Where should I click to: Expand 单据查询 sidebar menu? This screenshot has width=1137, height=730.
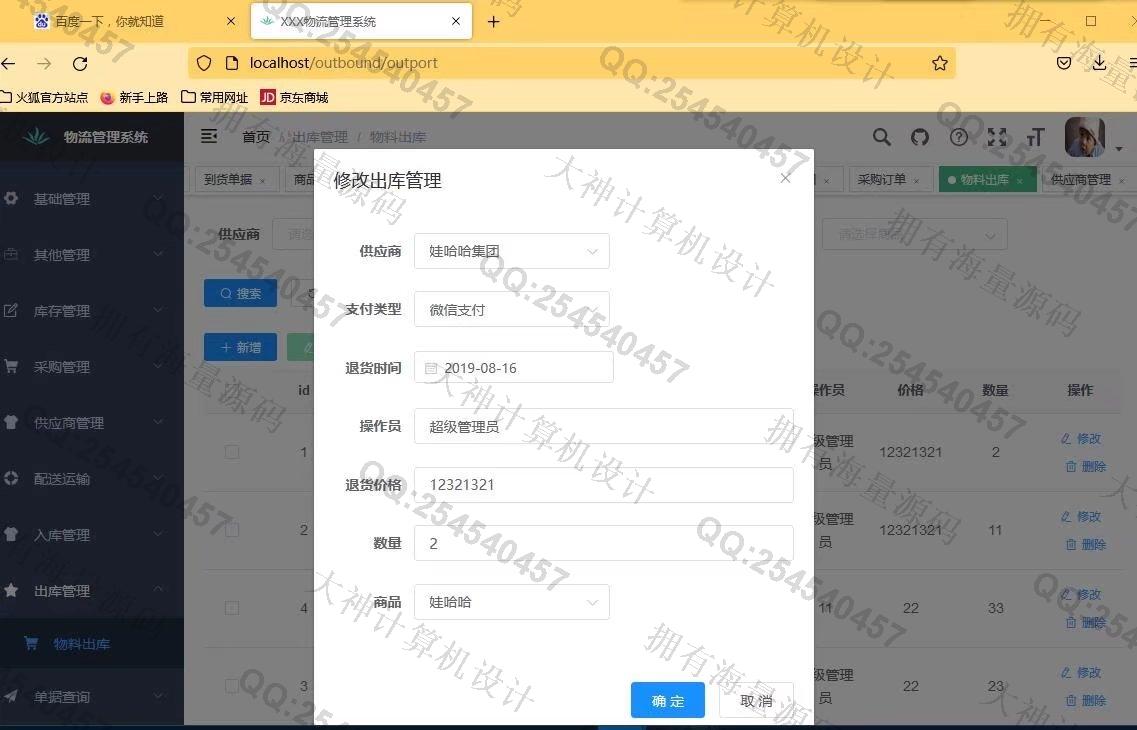91,697
